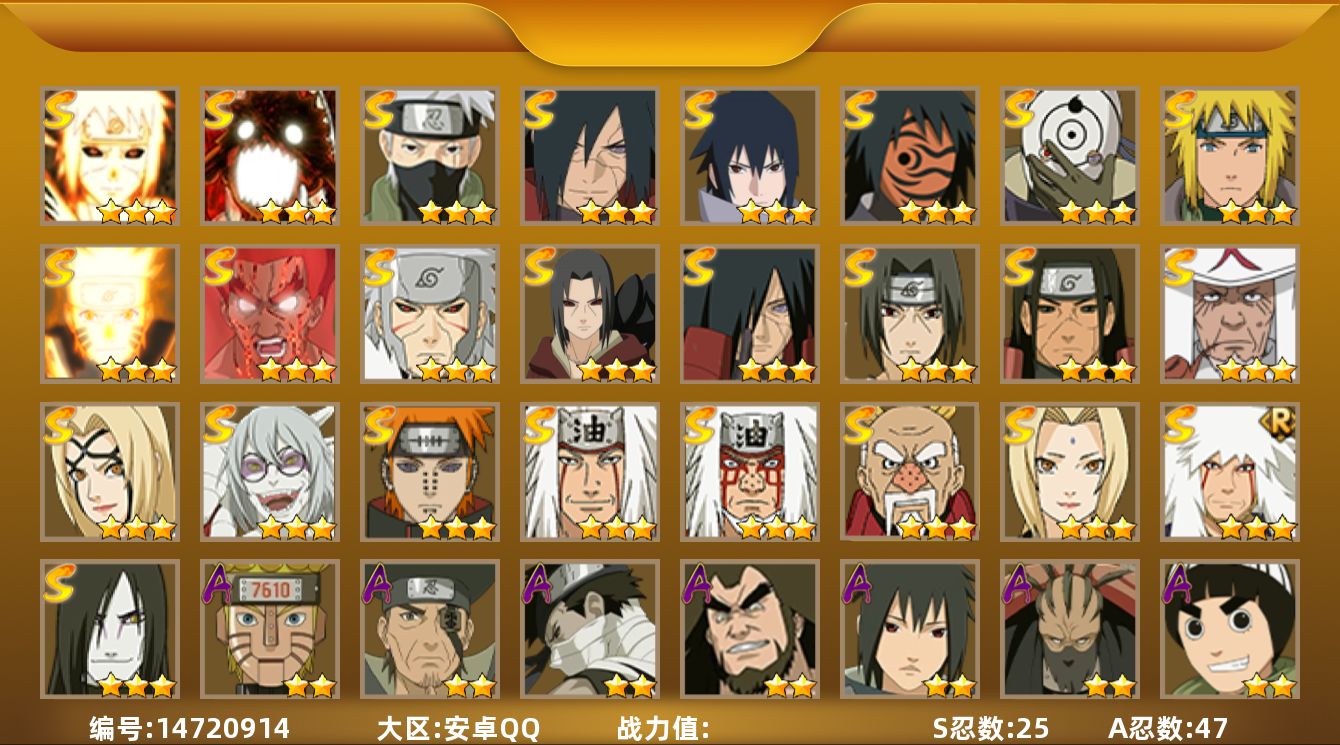
Task: Select the orange-haired Pain portrait
Action: pyautogui.click(x=429, y=471)
